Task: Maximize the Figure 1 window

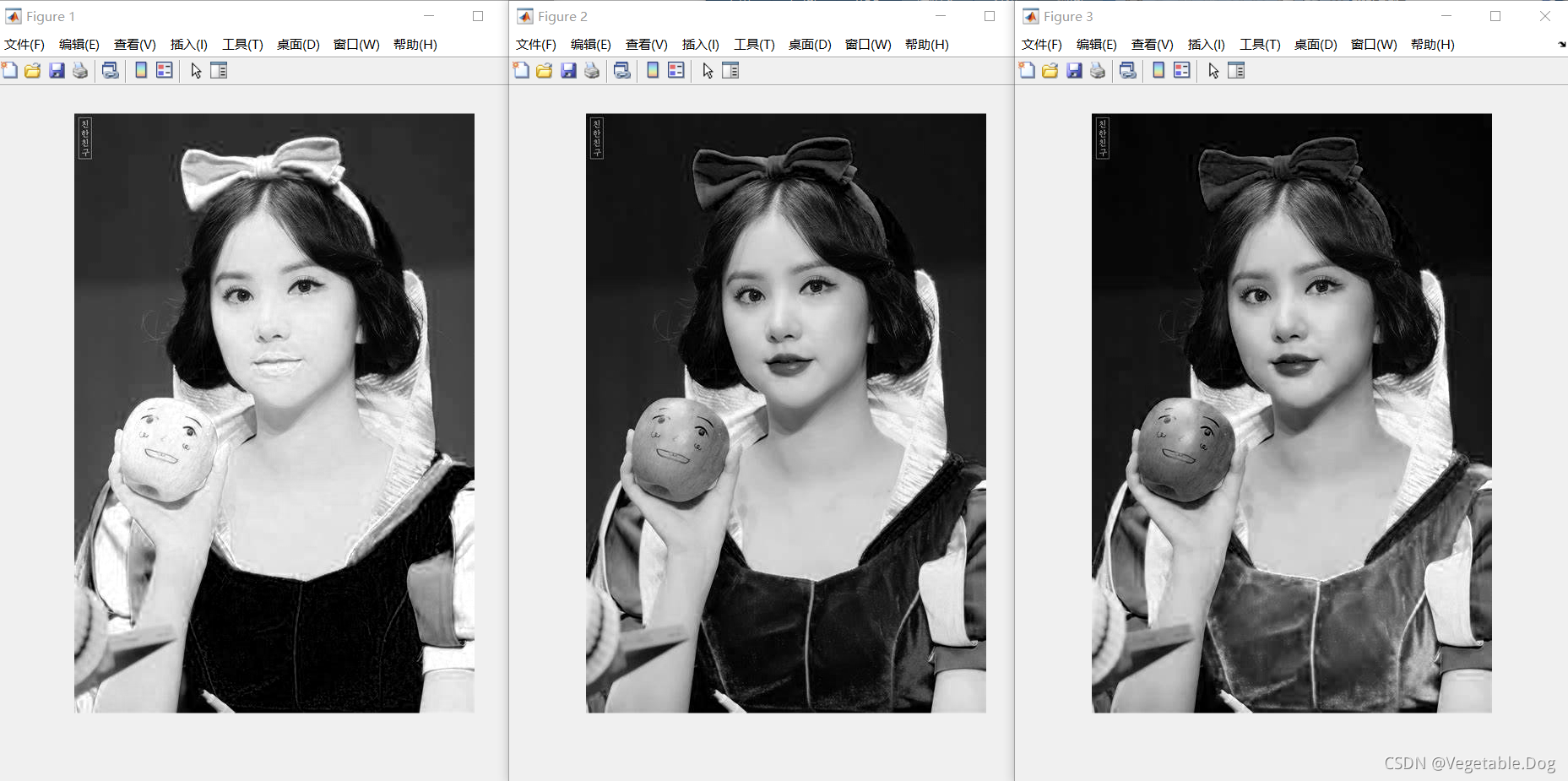Action: click(478, 16)
